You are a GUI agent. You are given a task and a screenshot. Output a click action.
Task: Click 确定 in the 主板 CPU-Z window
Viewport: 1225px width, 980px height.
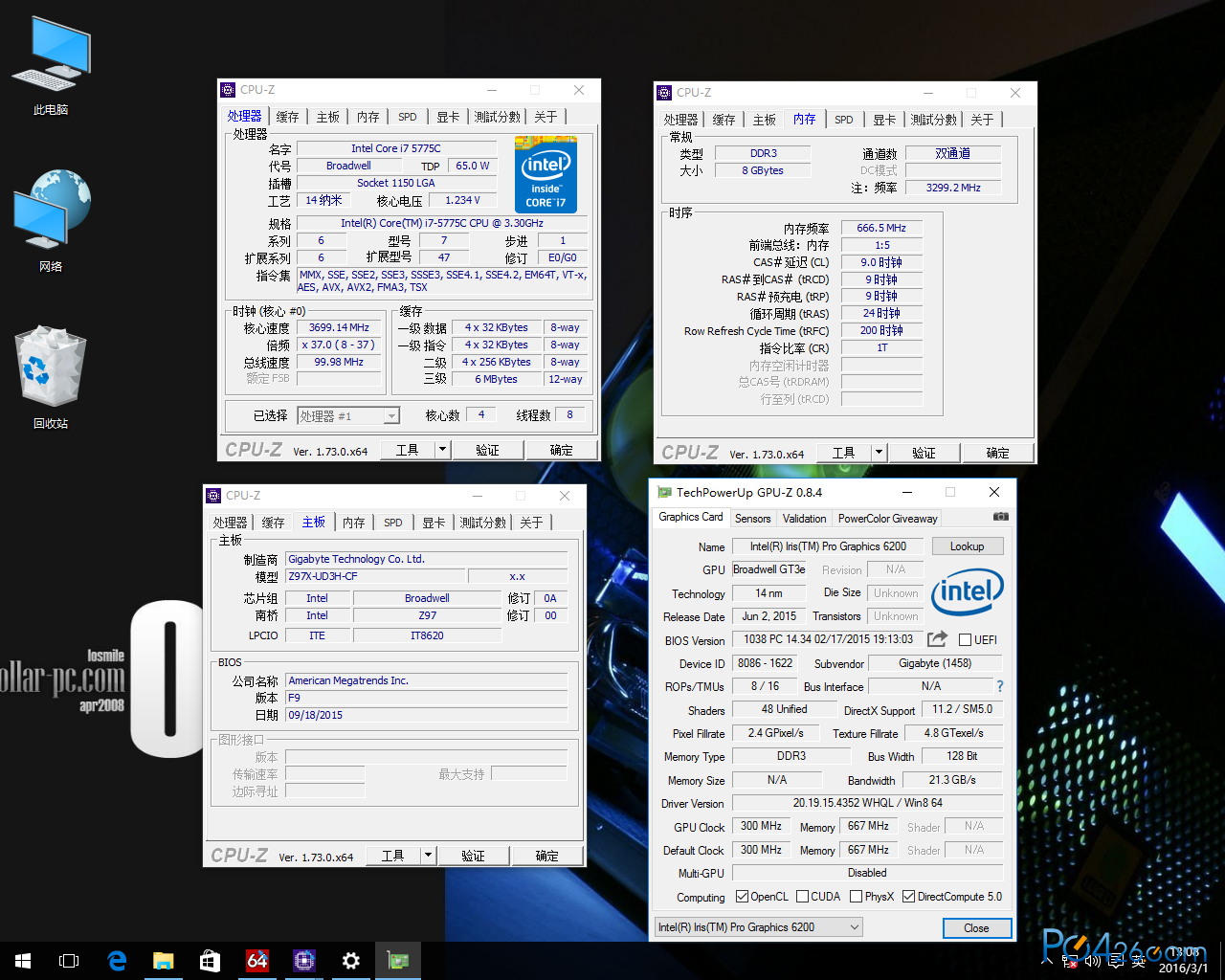546,856
